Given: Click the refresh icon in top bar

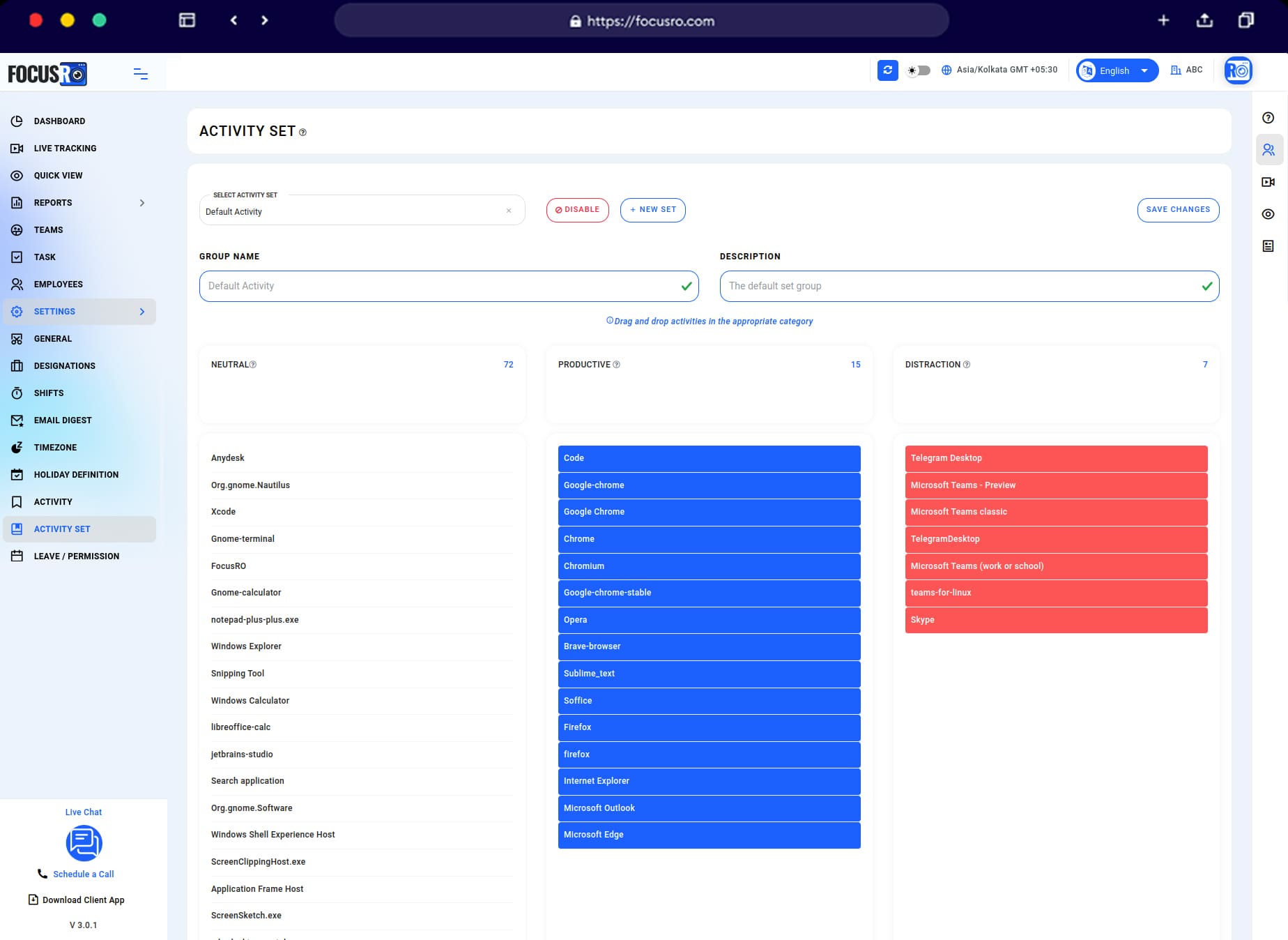Looking at the screenshot, I should [x=887, y=70].
